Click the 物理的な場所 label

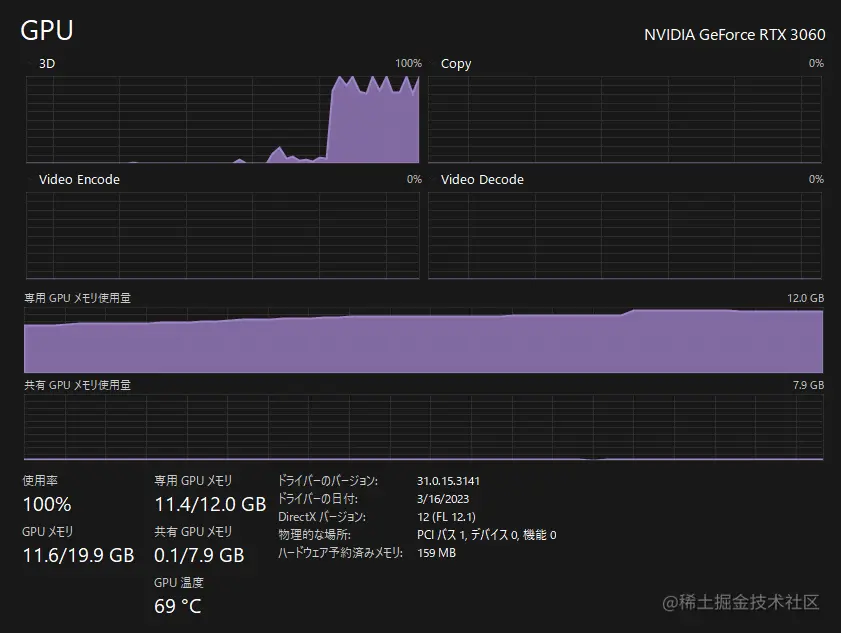point(314,535)
